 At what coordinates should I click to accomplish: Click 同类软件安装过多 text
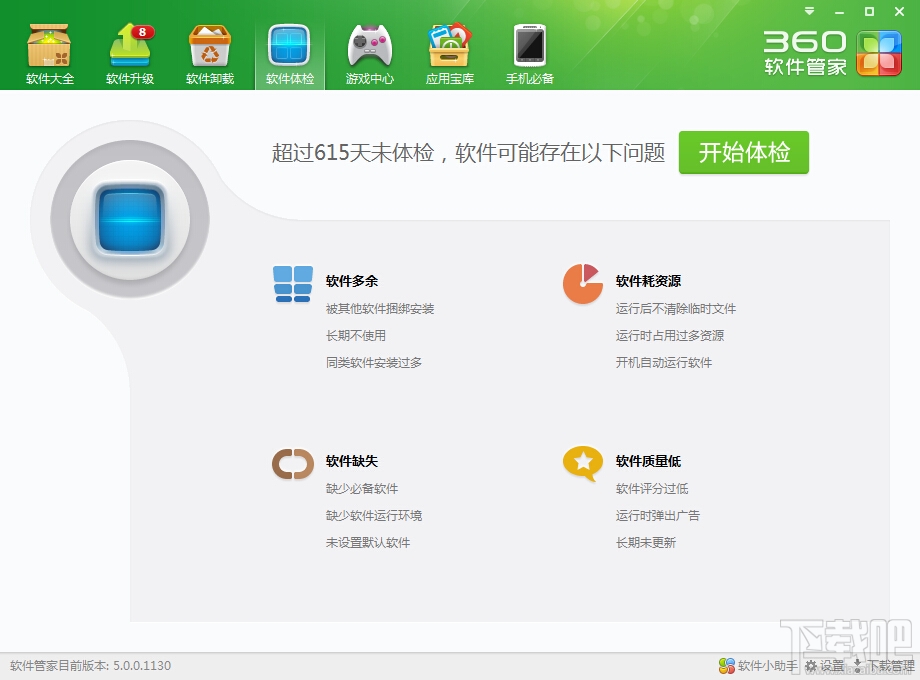pyautogui.click(x=374, y=363)
